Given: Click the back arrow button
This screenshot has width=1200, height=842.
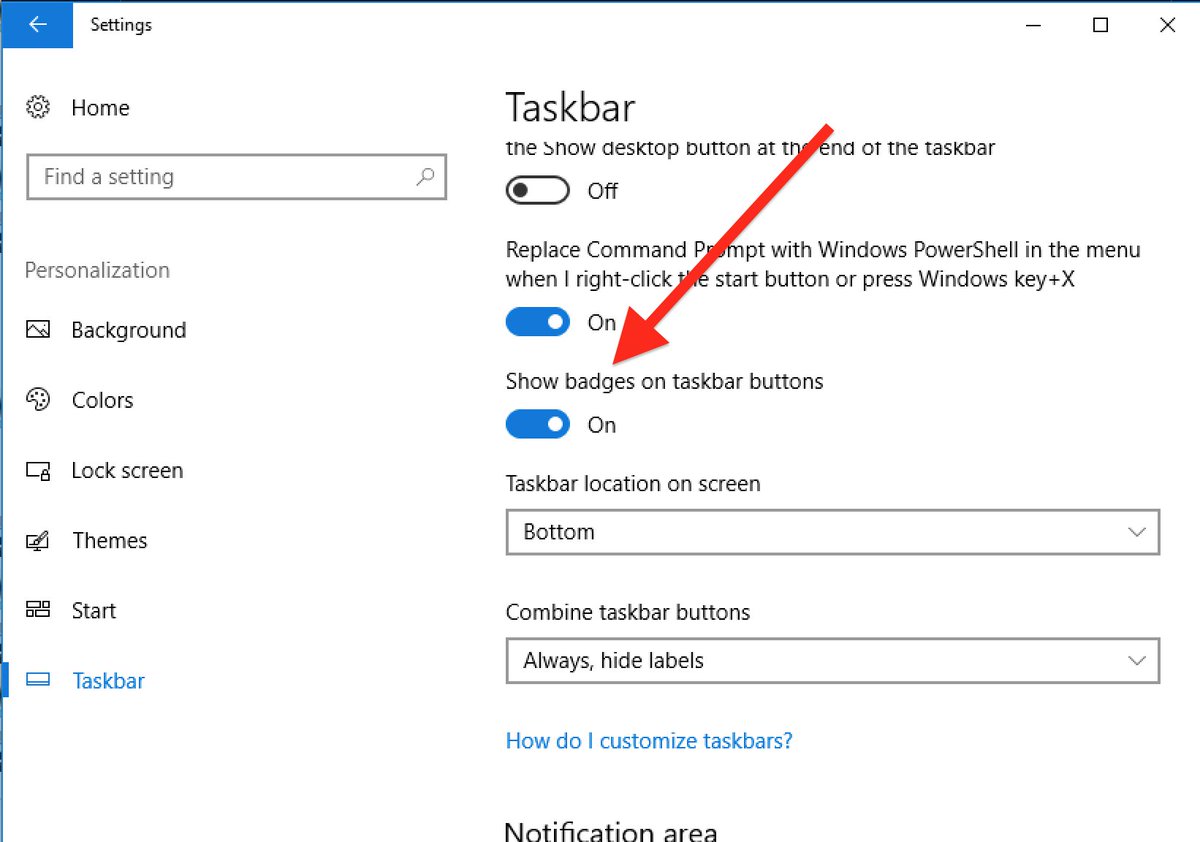Looking at the screenshot, I should point(37,25).
